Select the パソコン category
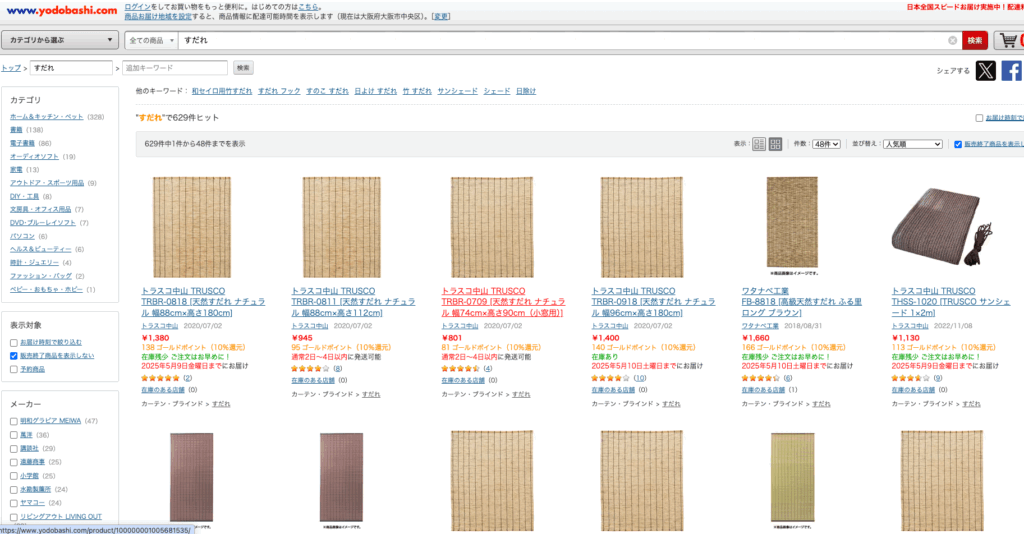The width and height of the screenshot is (1024, 534). tap(22, 236)
